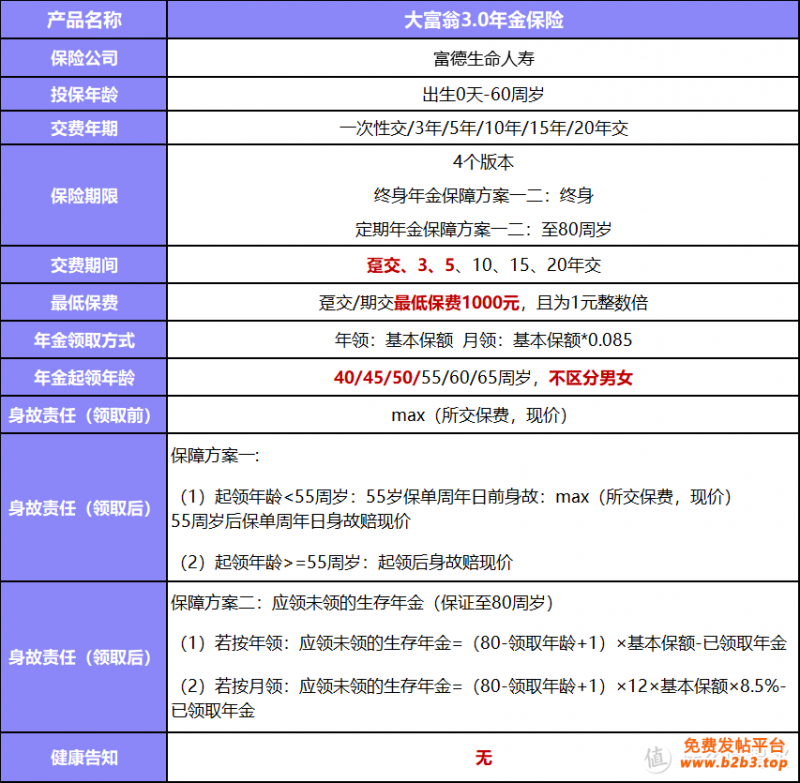Viewport: 800px width, 783px height.
Task: Click '终身年金保障方案一二：终身' line
Action: (x=483, y=195)
